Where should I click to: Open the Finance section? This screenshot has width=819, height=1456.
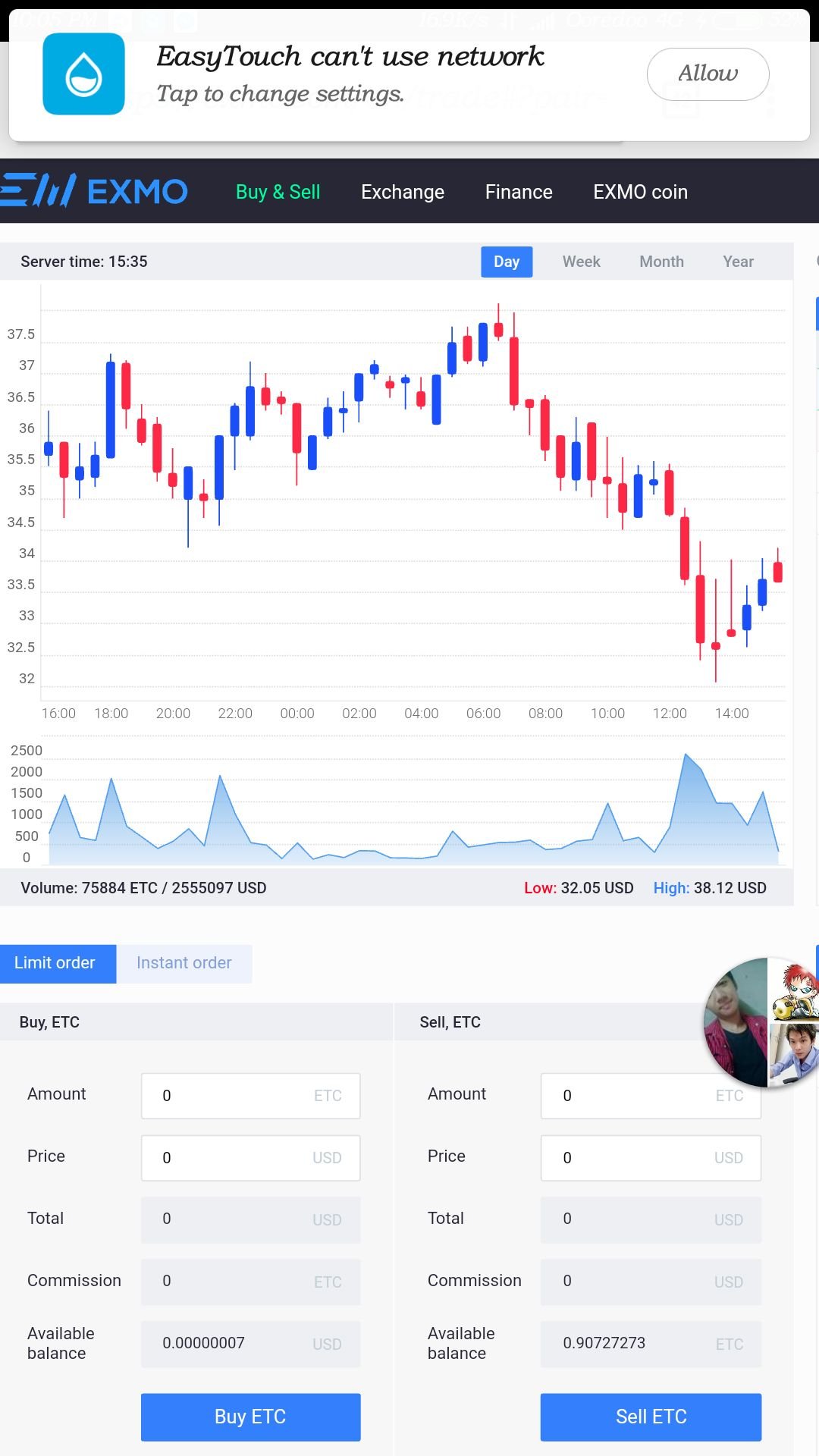519,192
